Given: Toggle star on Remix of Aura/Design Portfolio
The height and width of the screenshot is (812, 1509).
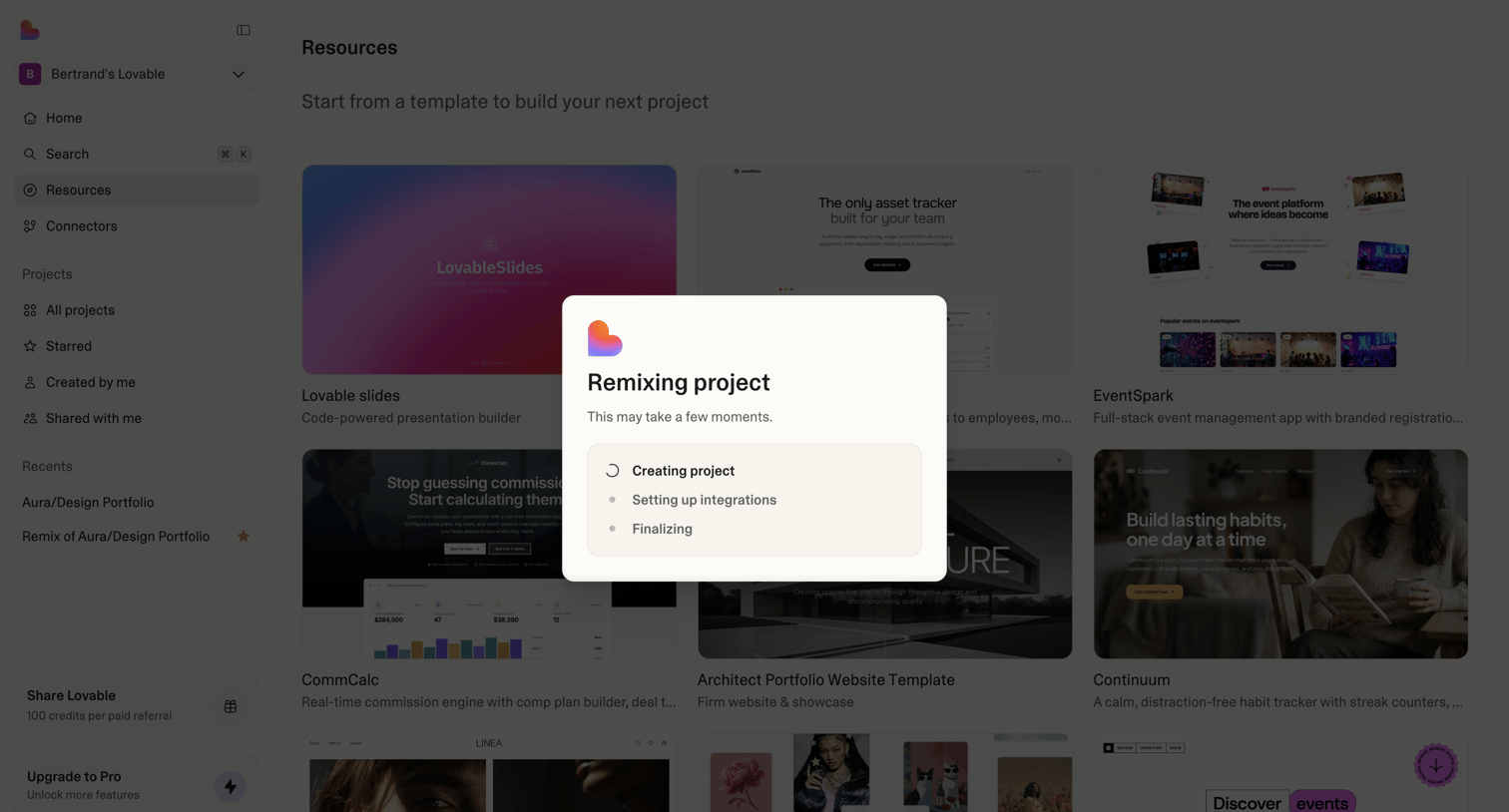Looking at the screenshot, I should pyautogui.click(x=244, y=537).
